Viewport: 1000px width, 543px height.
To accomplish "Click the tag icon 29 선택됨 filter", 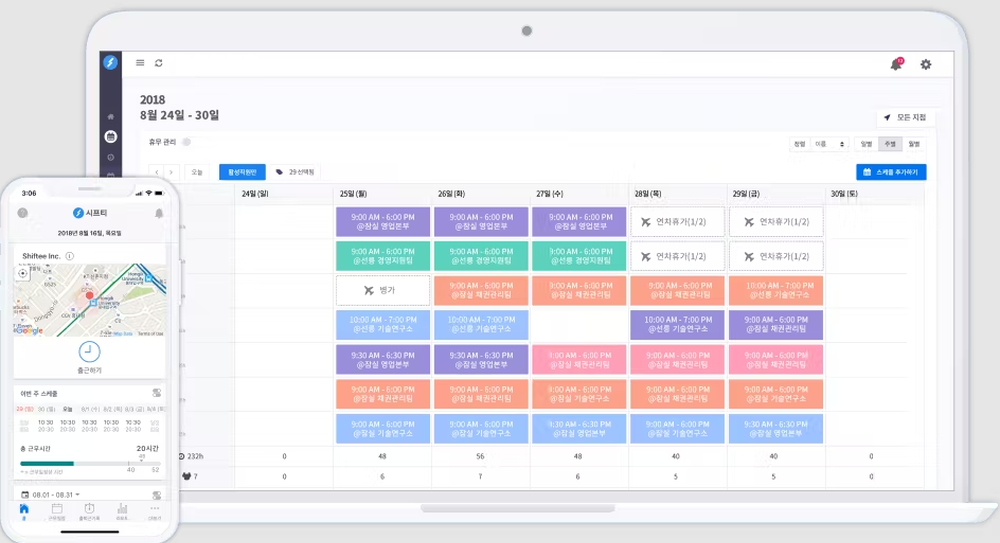I will (x=295, y=172).
